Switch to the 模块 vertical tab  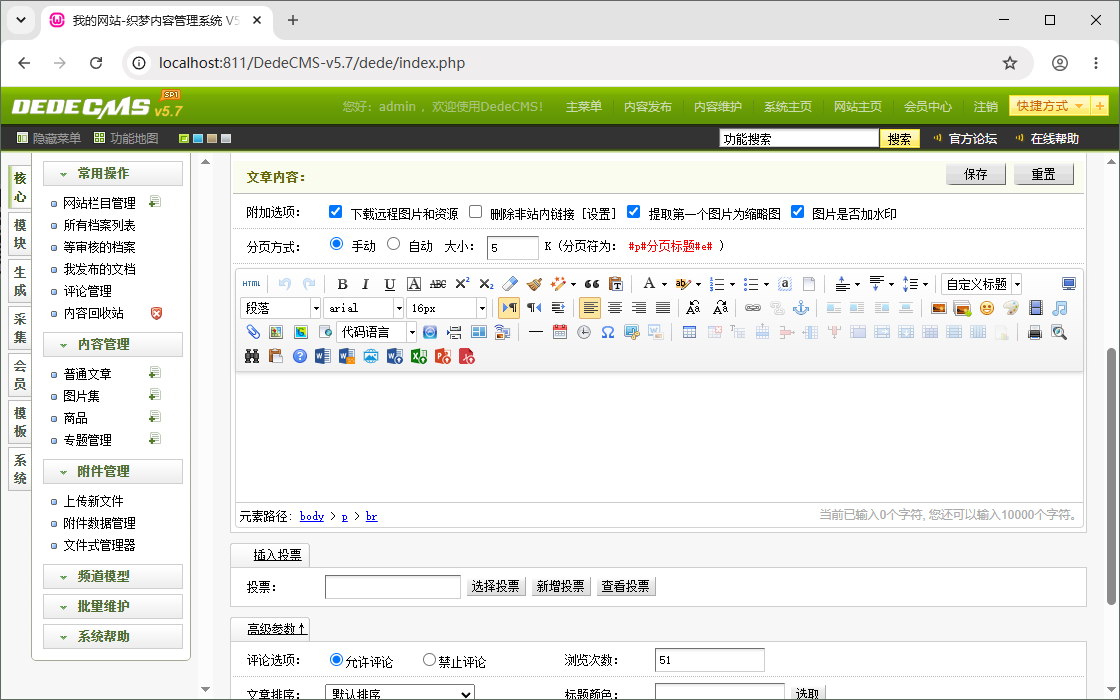pos(20,234)
